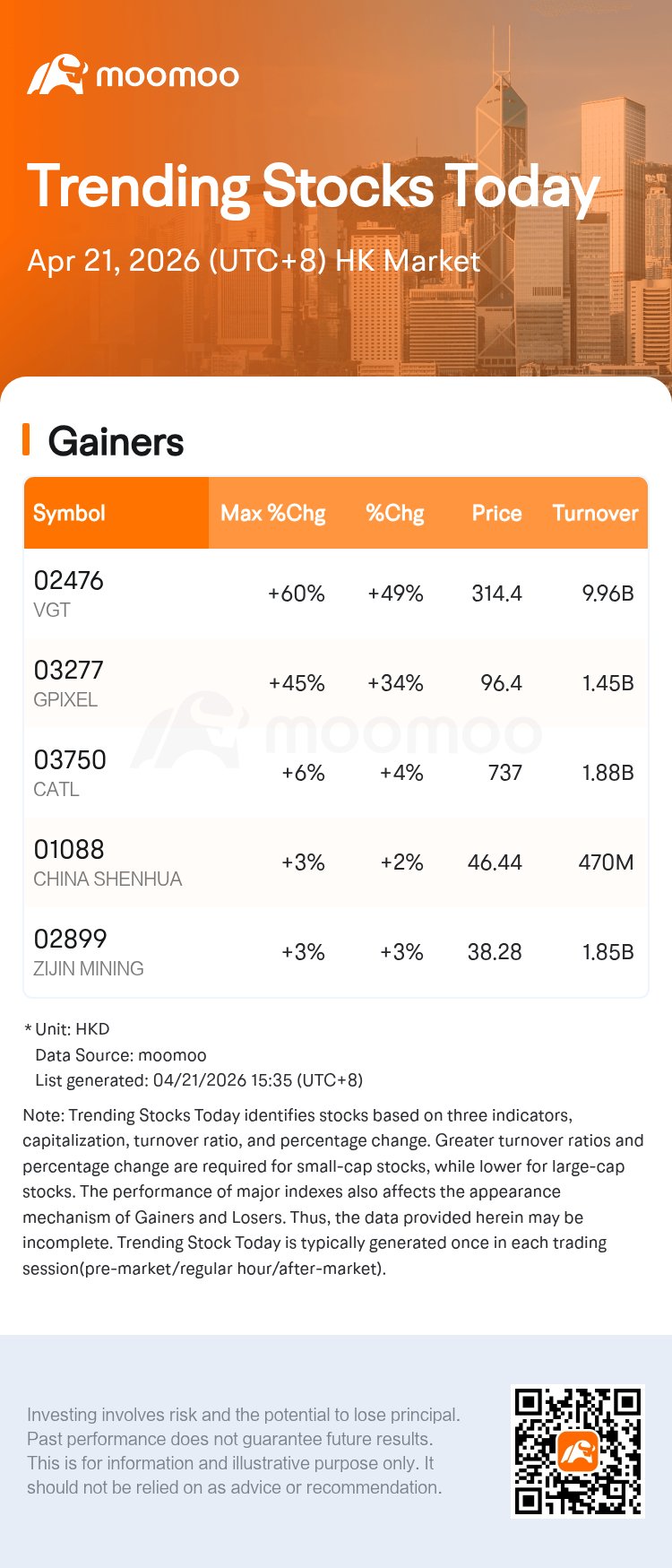The image size is (672, 1568).
Task: Click the %Chg column header
Action: (394, 513)
